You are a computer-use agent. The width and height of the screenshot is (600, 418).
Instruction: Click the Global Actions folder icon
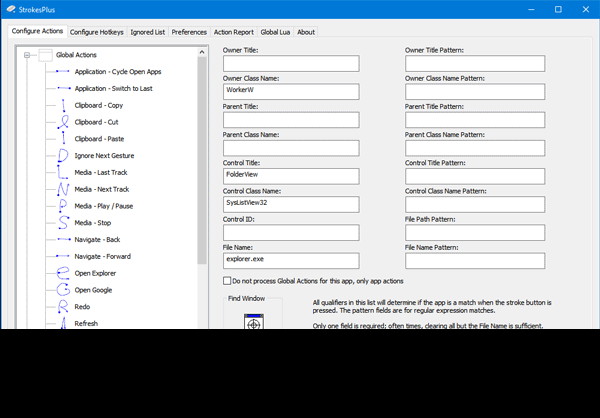click(46, 55)
